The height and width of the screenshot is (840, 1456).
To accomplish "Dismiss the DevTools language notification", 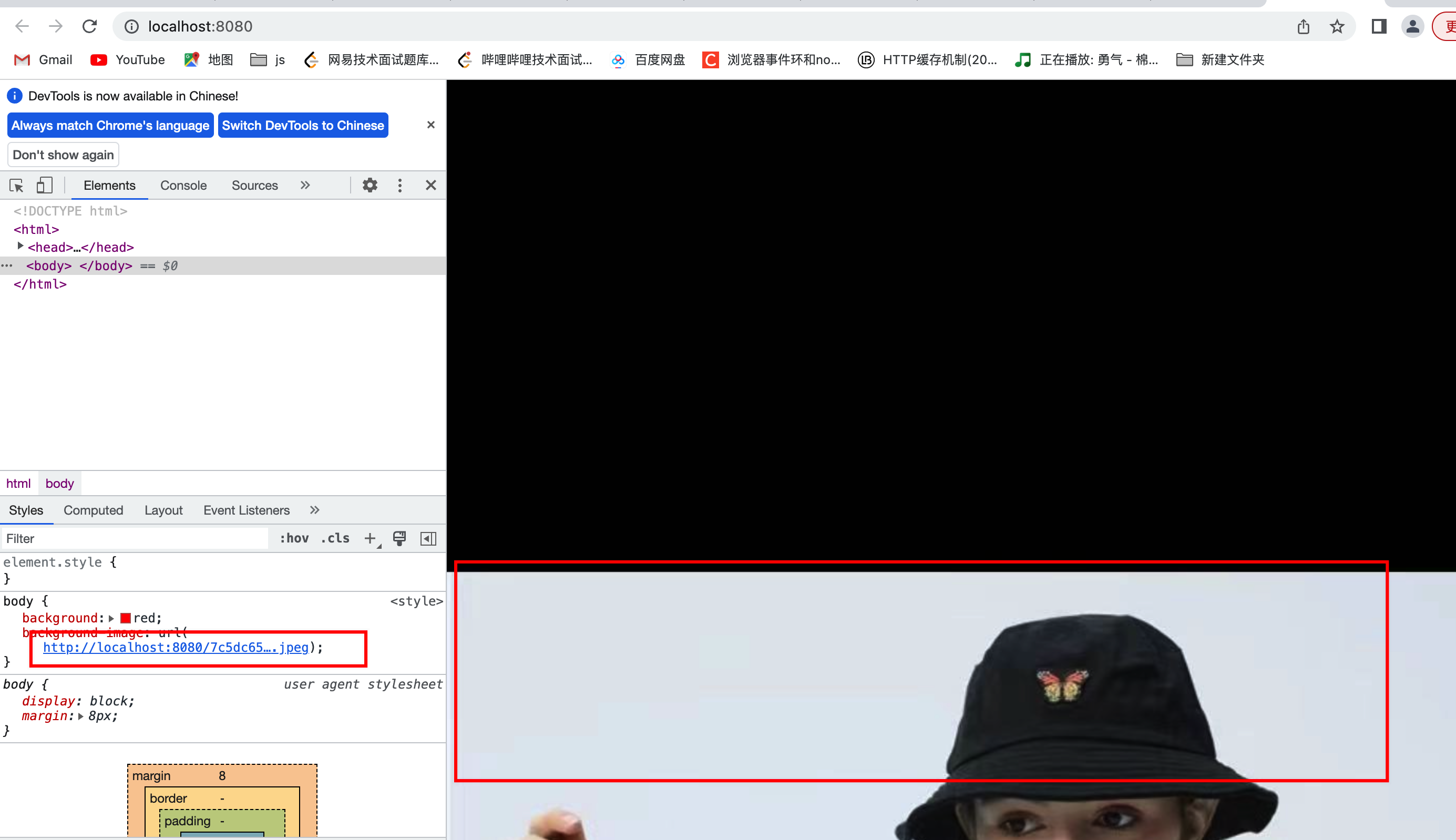I will point(430,125).
